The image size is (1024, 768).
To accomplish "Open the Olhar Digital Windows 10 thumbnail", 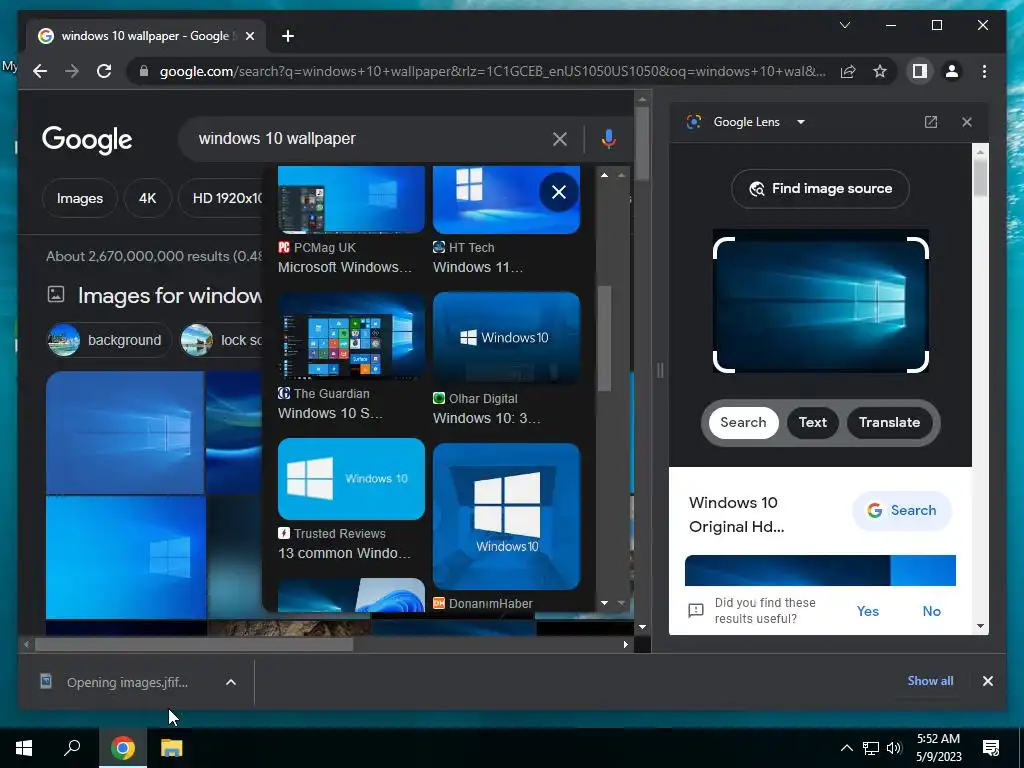I will point(506,338).
